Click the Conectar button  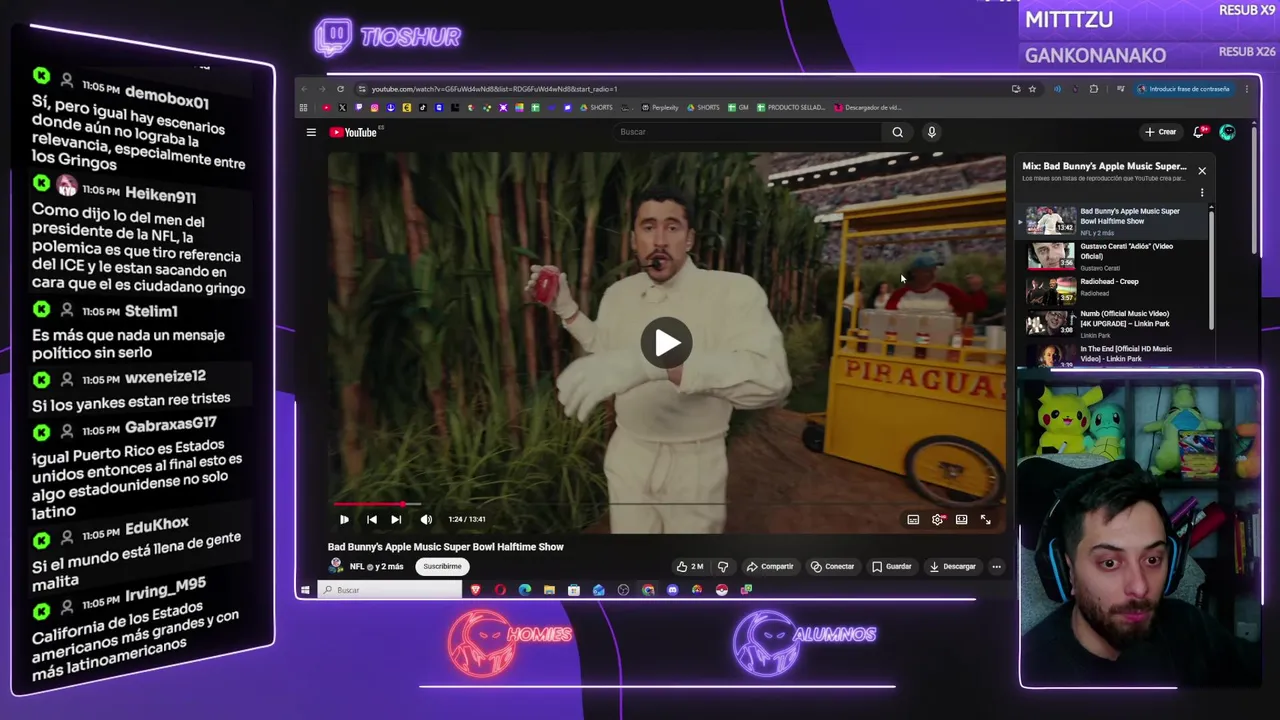pyautogui.click(x=832, y=567)
